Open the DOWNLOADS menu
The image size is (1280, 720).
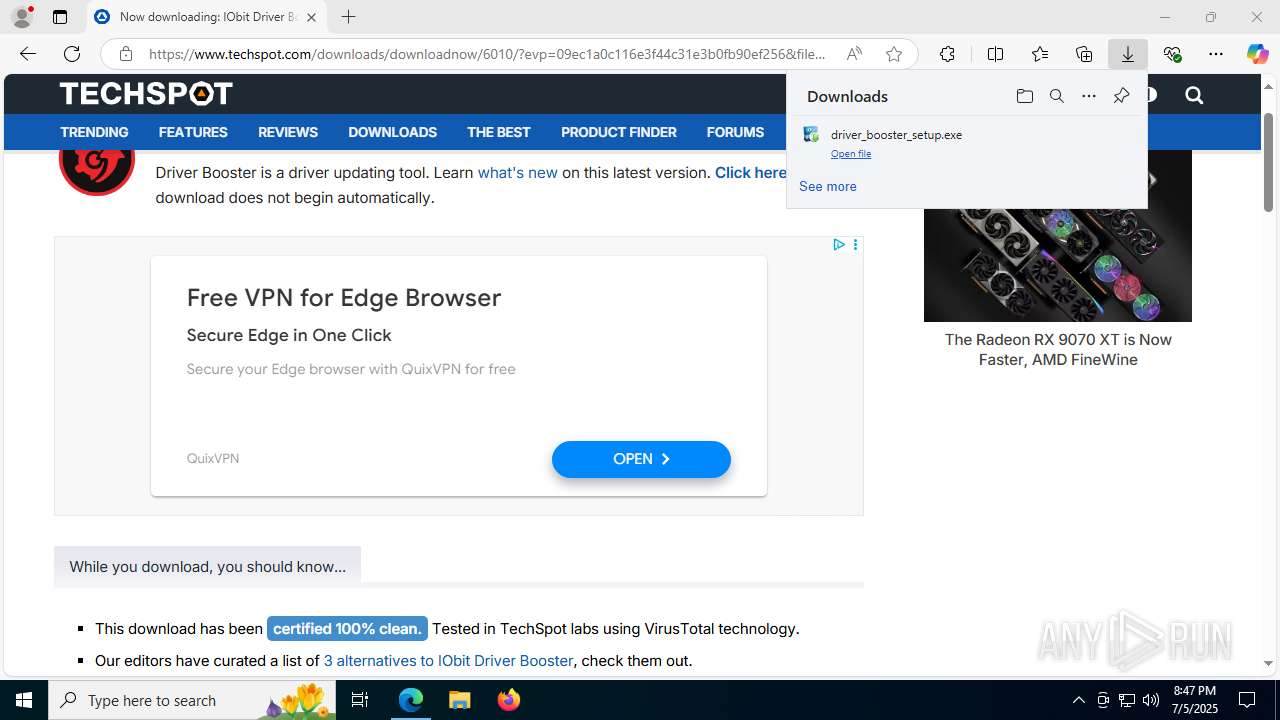(392, 132)
